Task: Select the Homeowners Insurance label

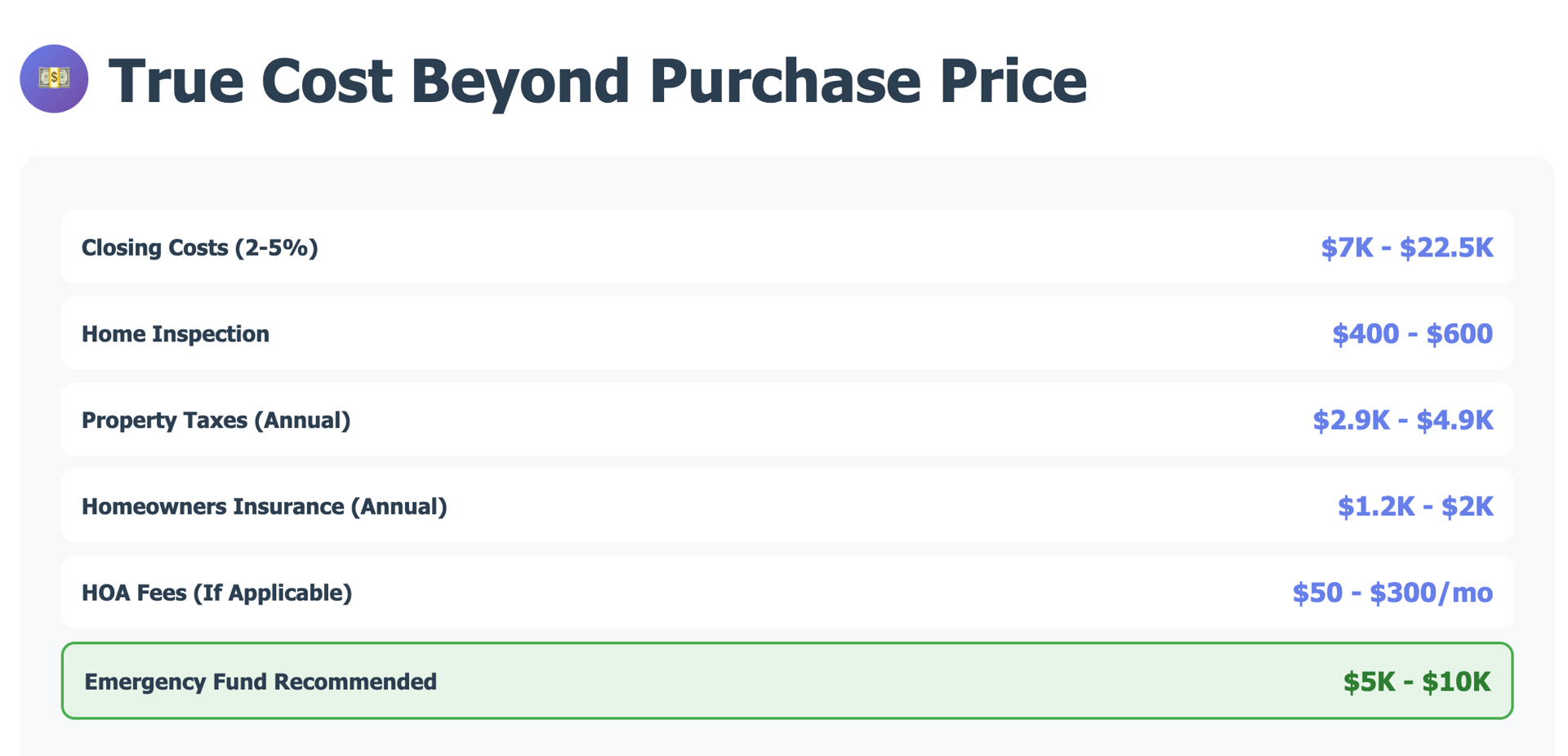Action: click(x=264, y=507)
